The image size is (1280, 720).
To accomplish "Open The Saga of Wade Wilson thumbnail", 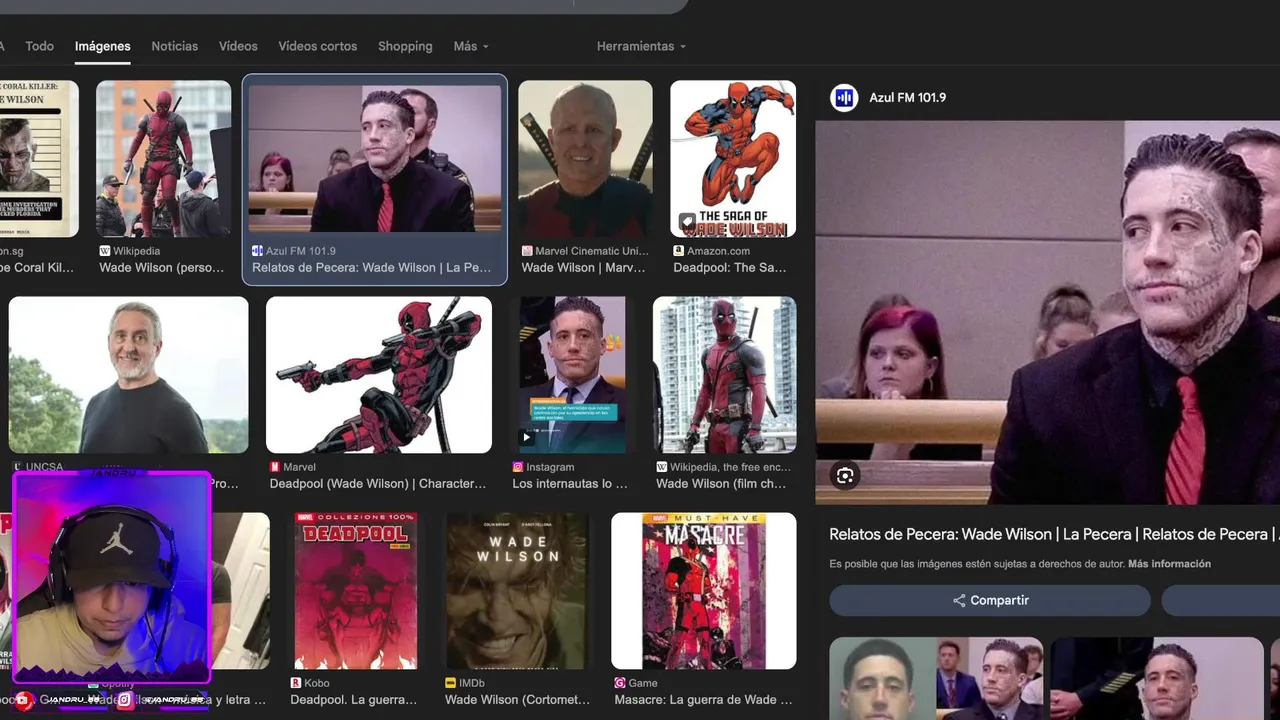I will [733, 159].
